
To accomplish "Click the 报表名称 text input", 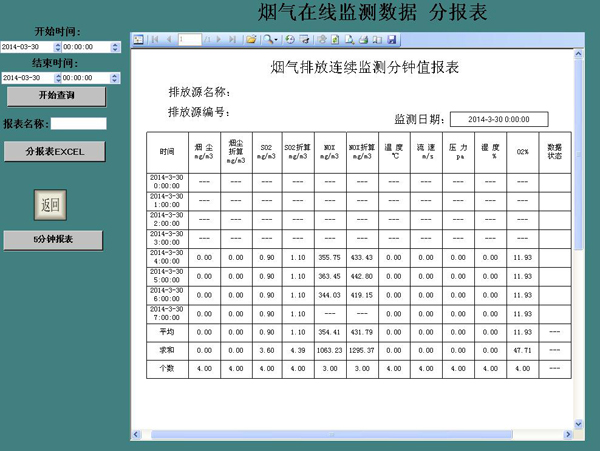I will (78, 124).
